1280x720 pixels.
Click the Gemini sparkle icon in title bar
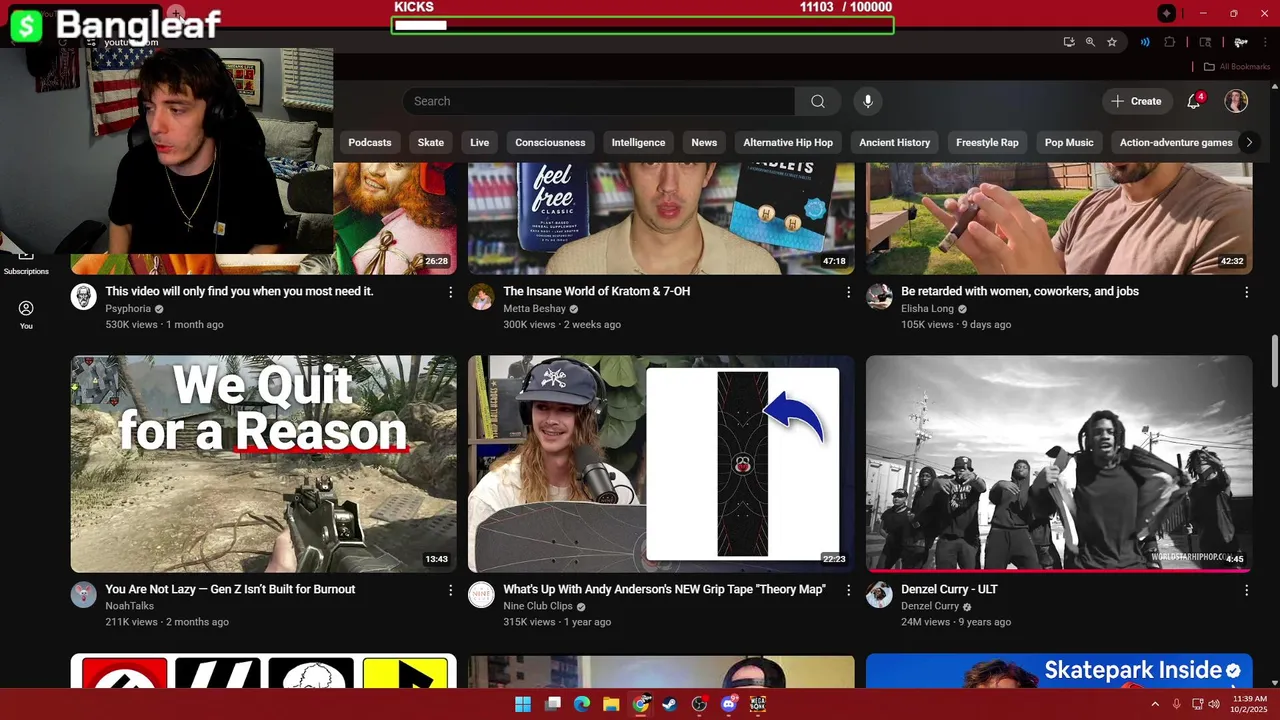(x=1166, y=13)
